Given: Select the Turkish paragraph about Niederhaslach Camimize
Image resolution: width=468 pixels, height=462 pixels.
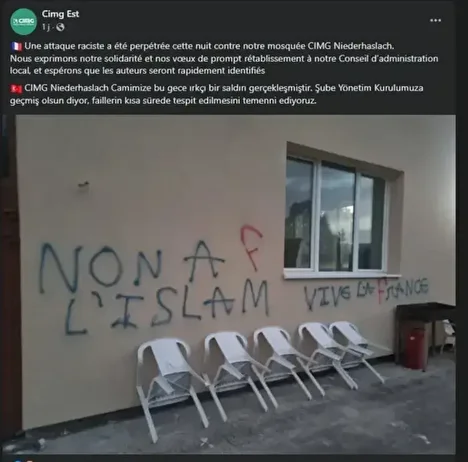Looking at the screenshot, I should (217, 94).
